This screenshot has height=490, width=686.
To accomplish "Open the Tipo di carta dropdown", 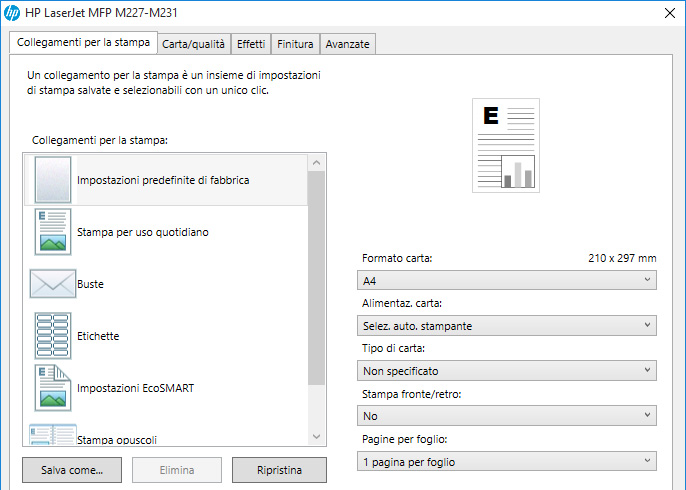I will (x=507, y=370).
